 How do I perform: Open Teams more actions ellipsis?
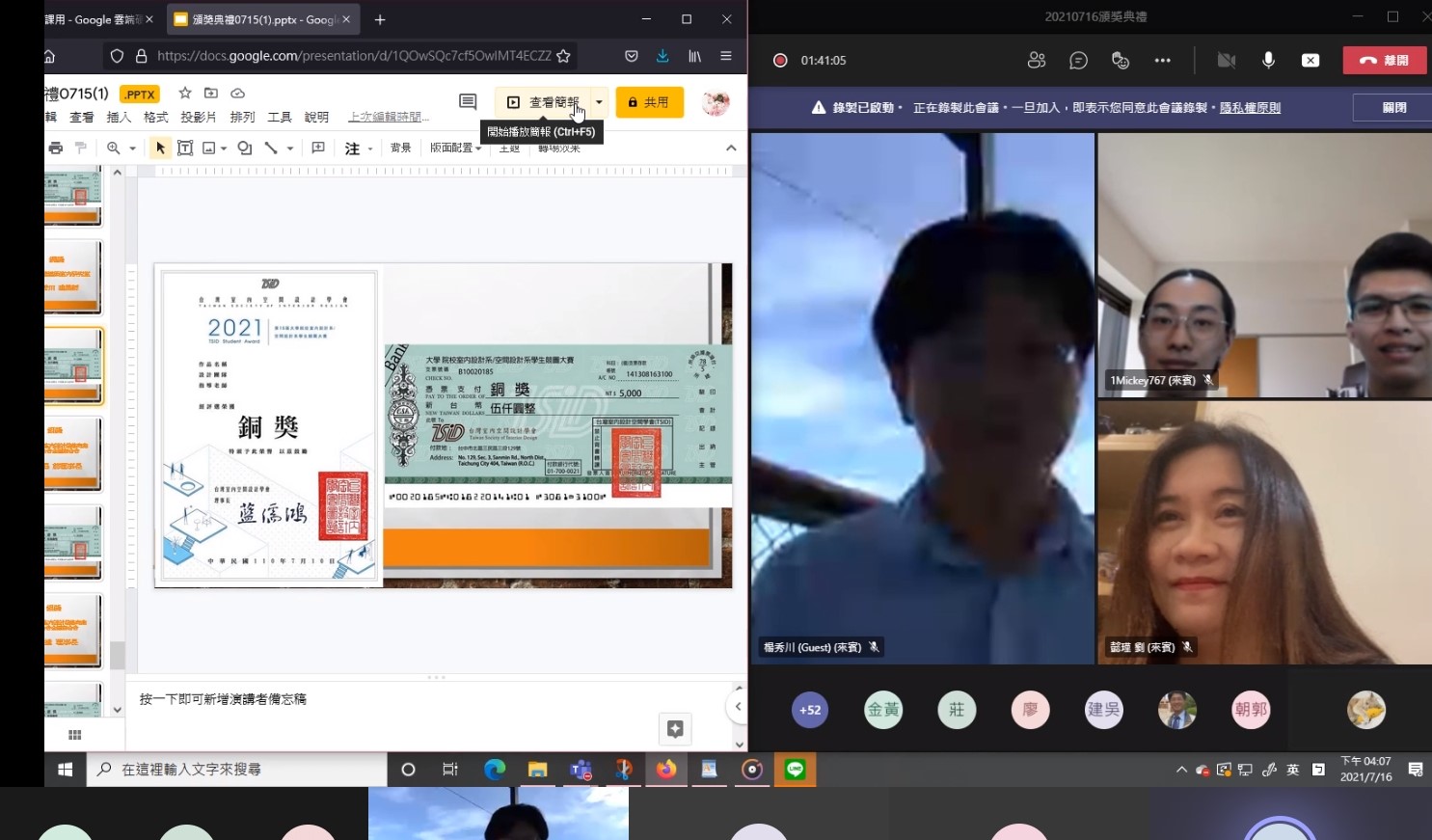pos(1163,60)
